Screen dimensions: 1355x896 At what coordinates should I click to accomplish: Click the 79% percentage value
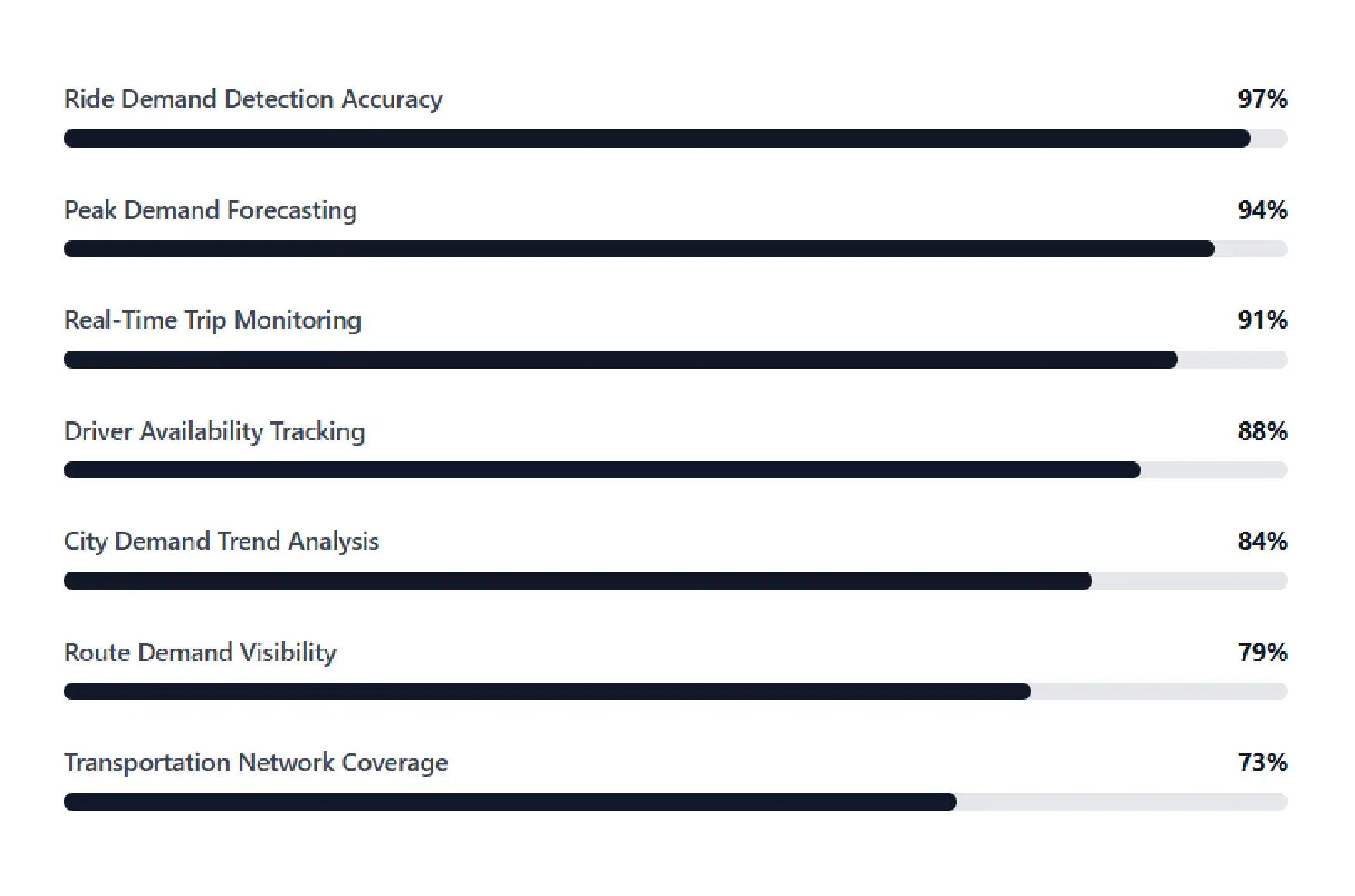(x=1263, y=652)
